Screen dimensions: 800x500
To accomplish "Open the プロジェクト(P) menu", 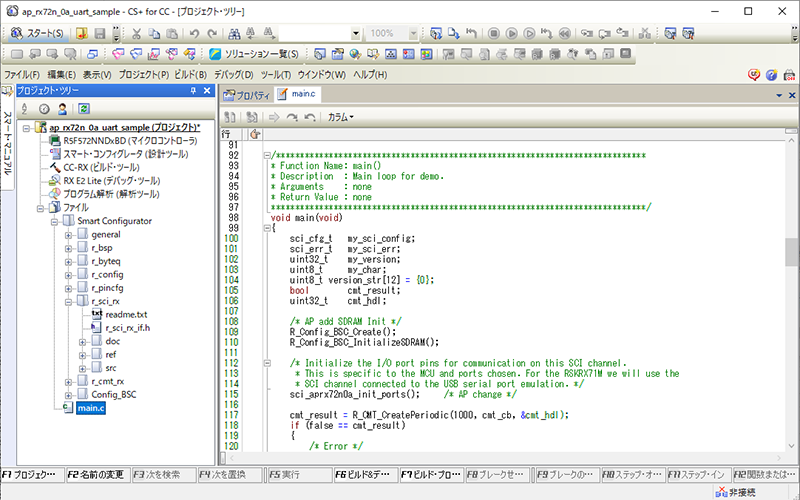I will pos(143,74).
